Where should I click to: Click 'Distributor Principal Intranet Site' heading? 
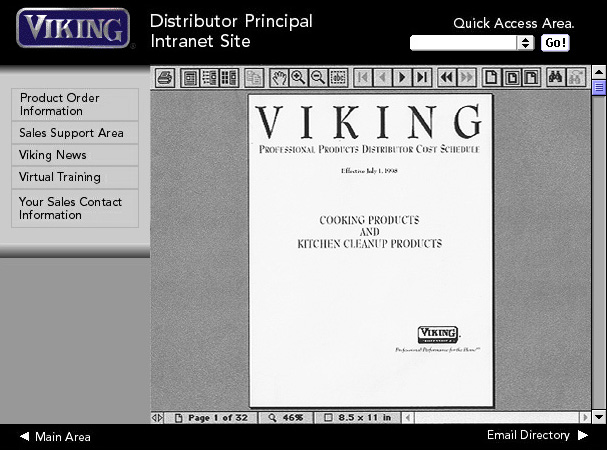[231, 31]
